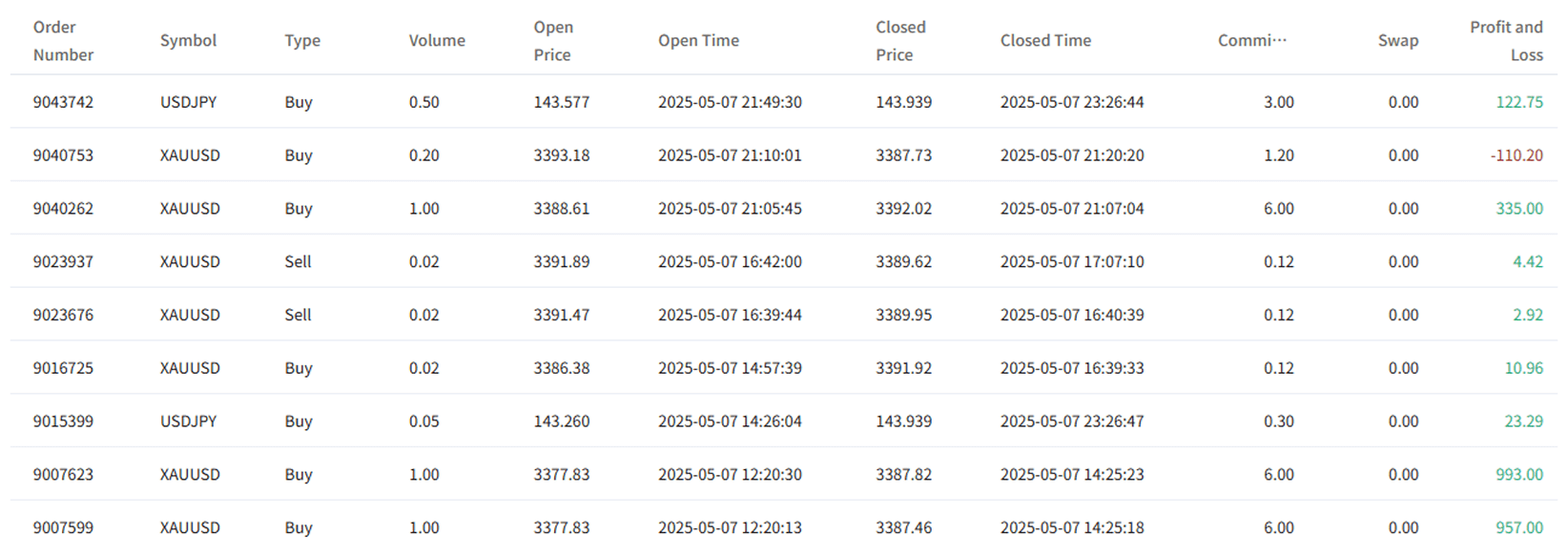Click the Symbol column header
The image size is (1568, 555).
188,41
